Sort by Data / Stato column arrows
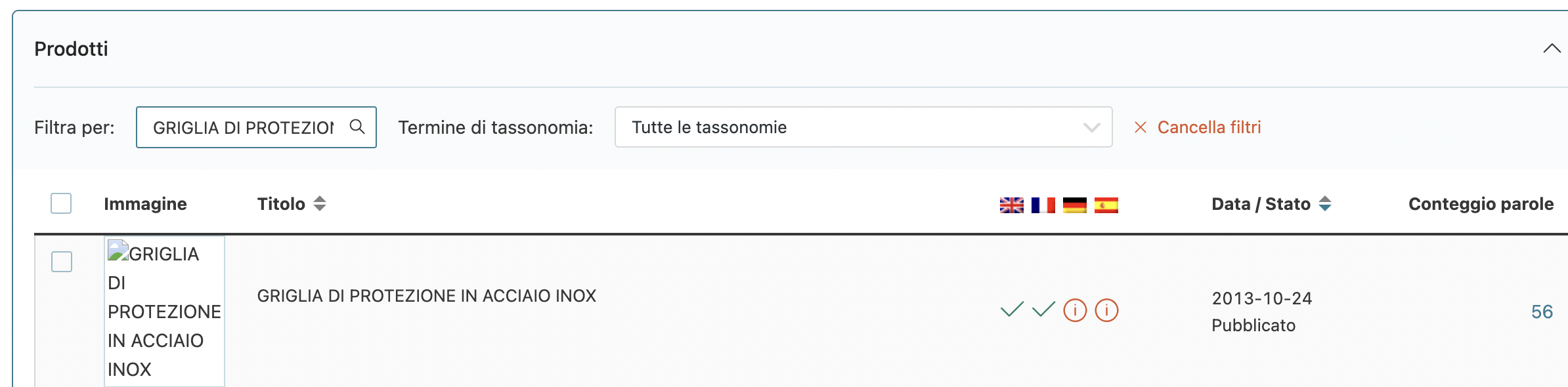This screenshot has width=1568, height=387. pyautogui.click(x=1325, y=204)
